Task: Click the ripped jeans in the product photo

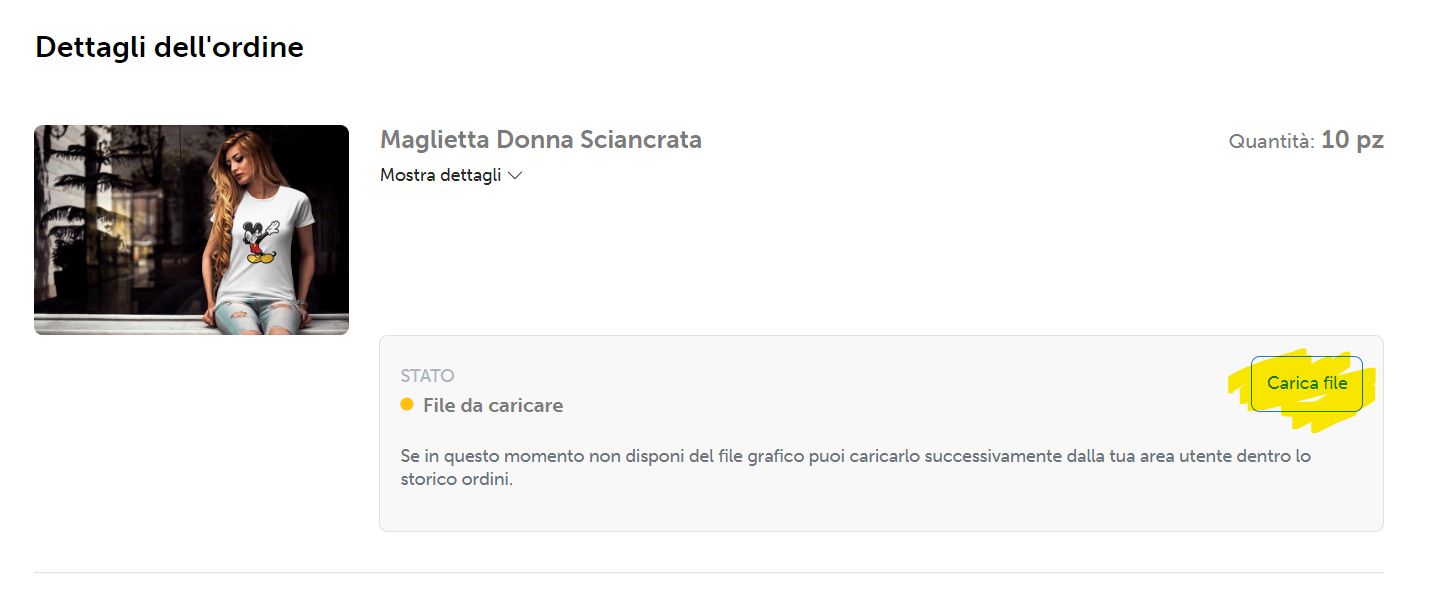Action: coord(262,315)
